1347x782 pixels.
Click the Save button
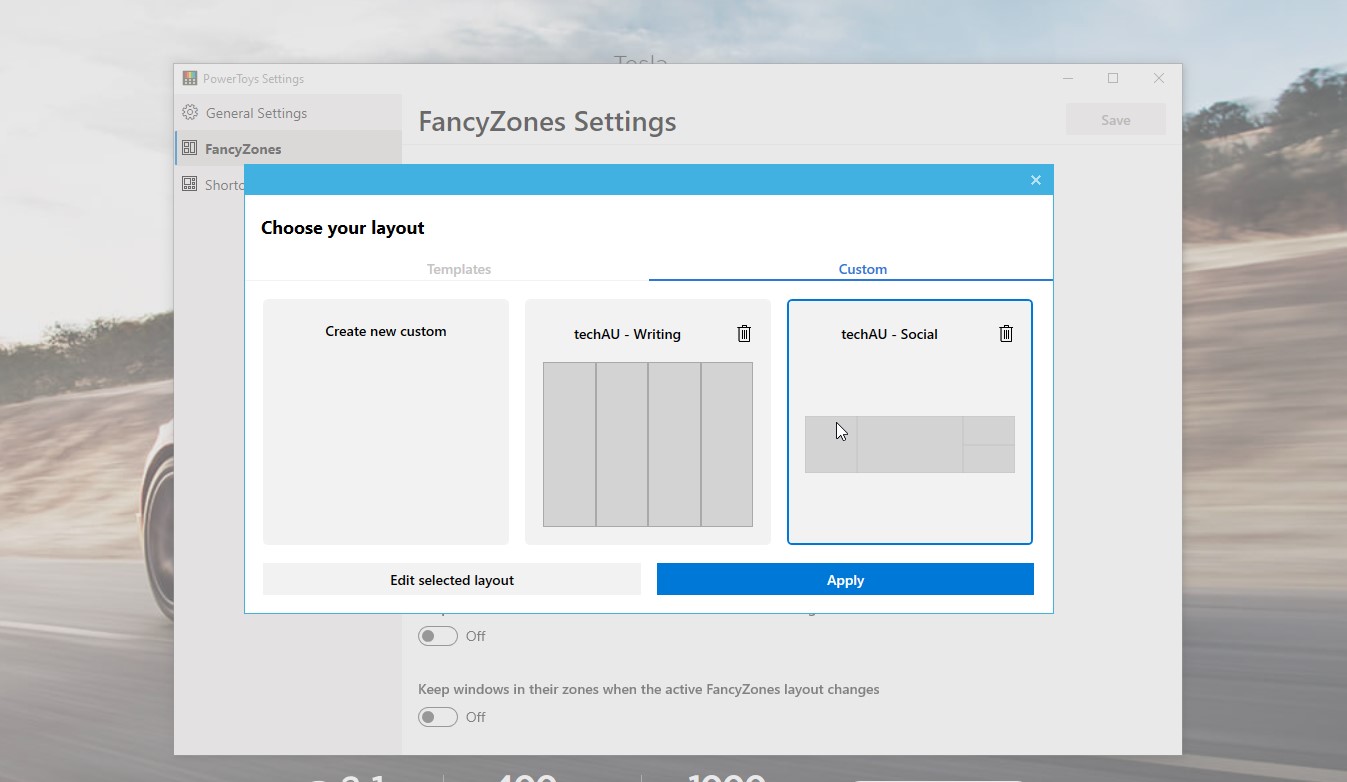tap(1114, 119)
